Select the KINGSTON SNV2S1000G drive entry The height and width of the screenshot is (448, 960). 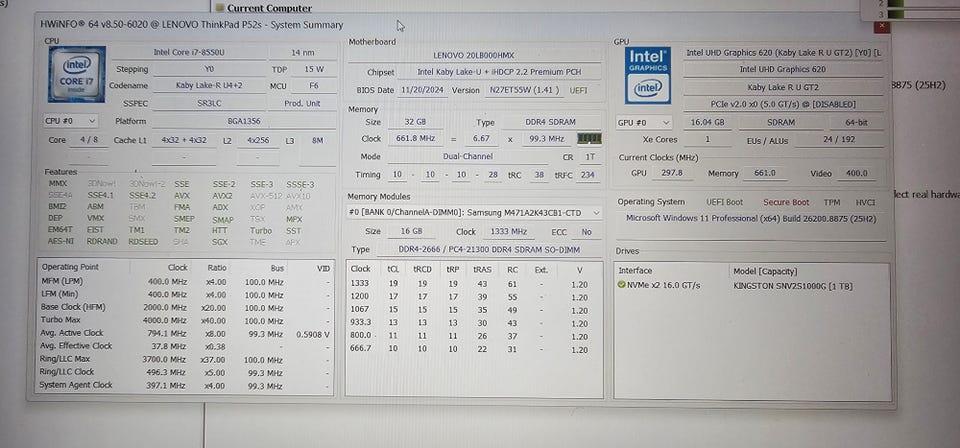click(x=792, y=286)
